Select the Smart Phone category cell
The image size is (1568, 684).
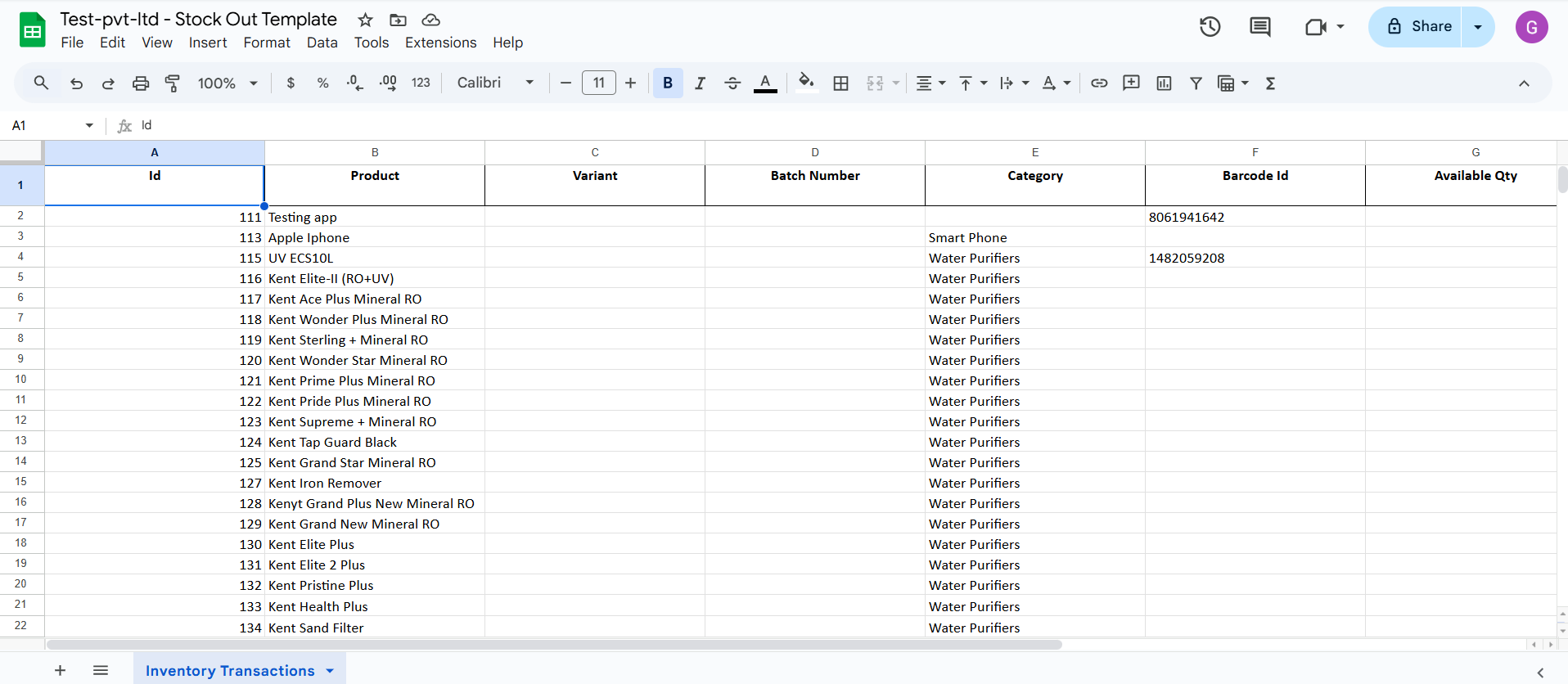point(1035,237)
